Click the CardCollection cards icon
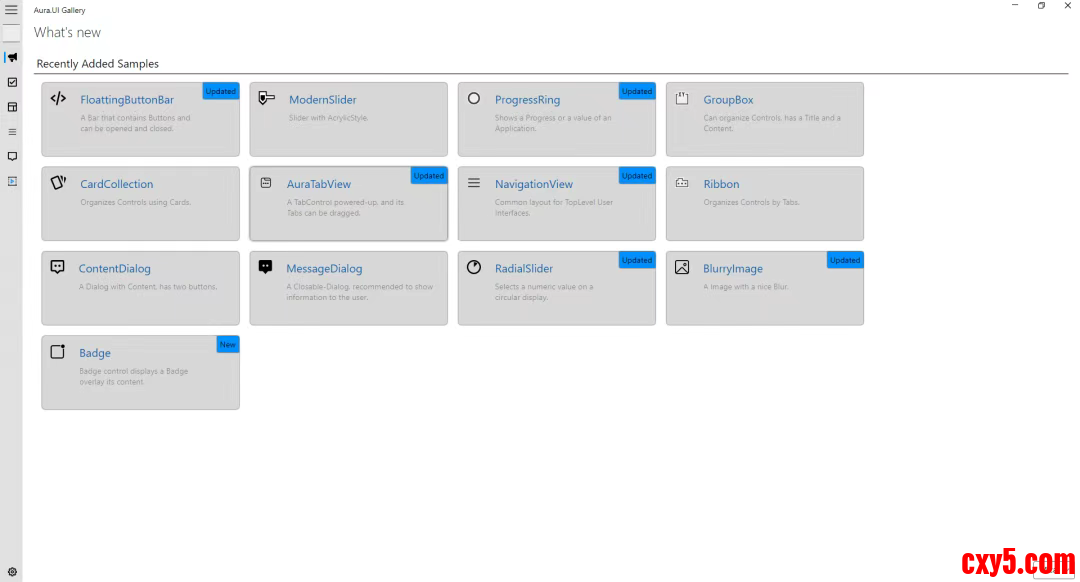Viewport: 1080px width, 582px height. pos(59,183)
